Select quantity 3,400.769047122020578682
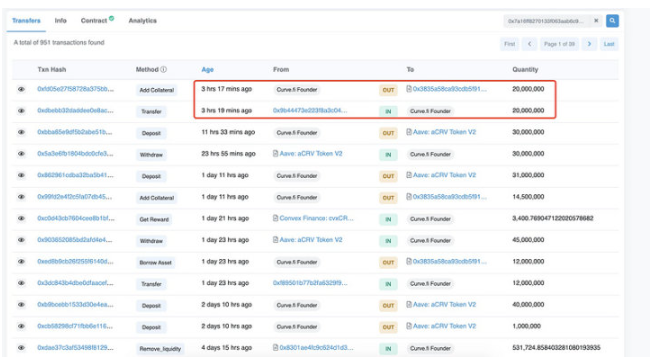This screenshot has width=658, height=363. [553, 218]
